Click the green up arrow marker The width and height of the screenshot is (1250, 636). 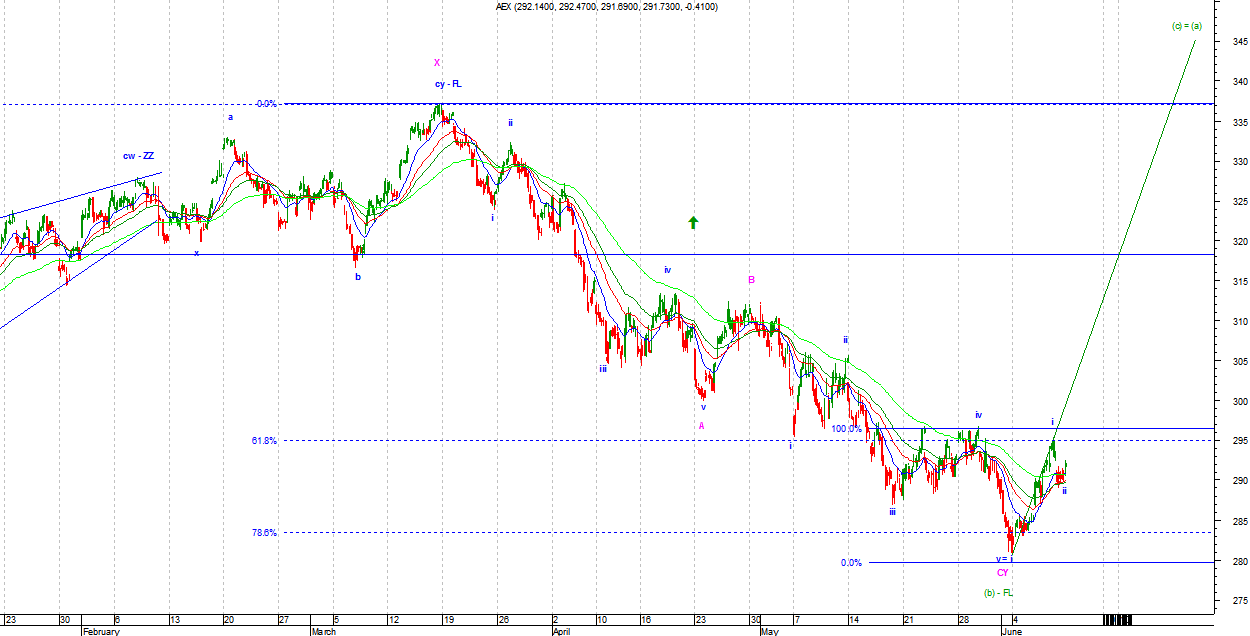pos(692,222)
